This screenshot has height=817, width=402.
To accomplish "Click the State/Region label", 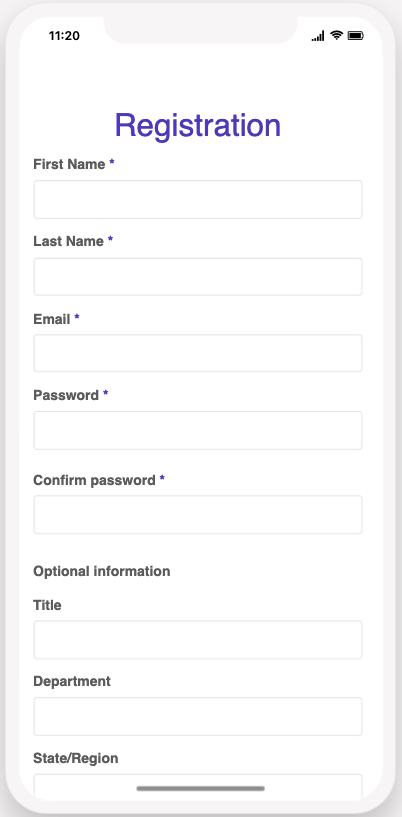I will click(76, 758).
